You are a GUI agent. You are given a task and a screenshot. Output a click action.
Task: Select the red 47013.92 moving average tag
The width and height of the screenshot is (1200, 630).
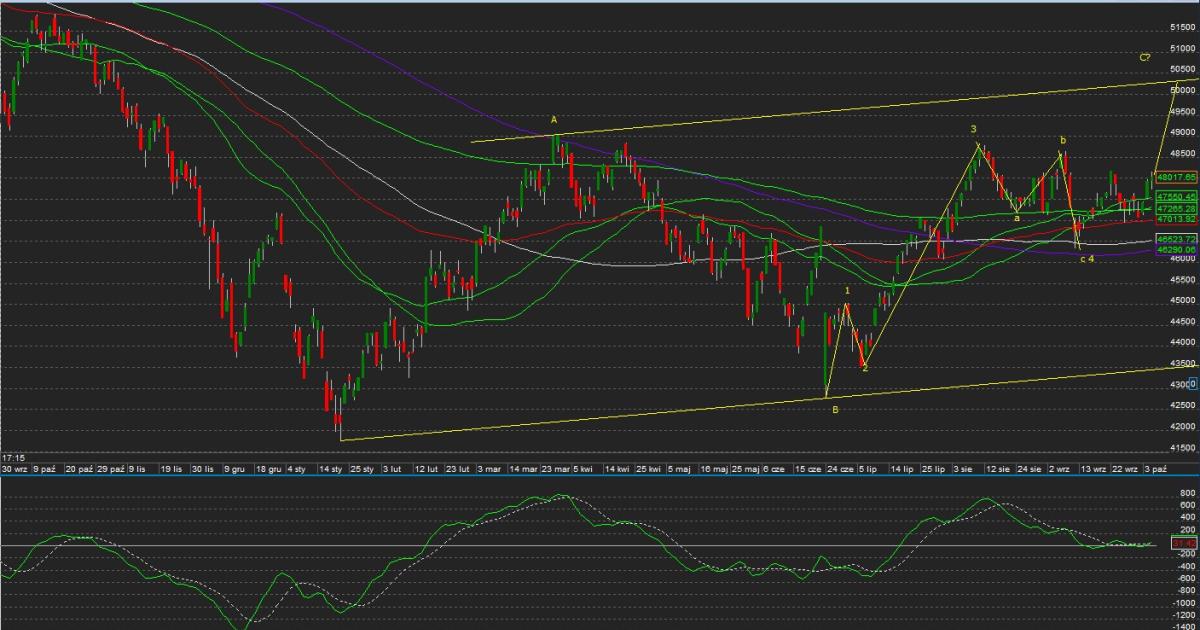coord(1176,218)
